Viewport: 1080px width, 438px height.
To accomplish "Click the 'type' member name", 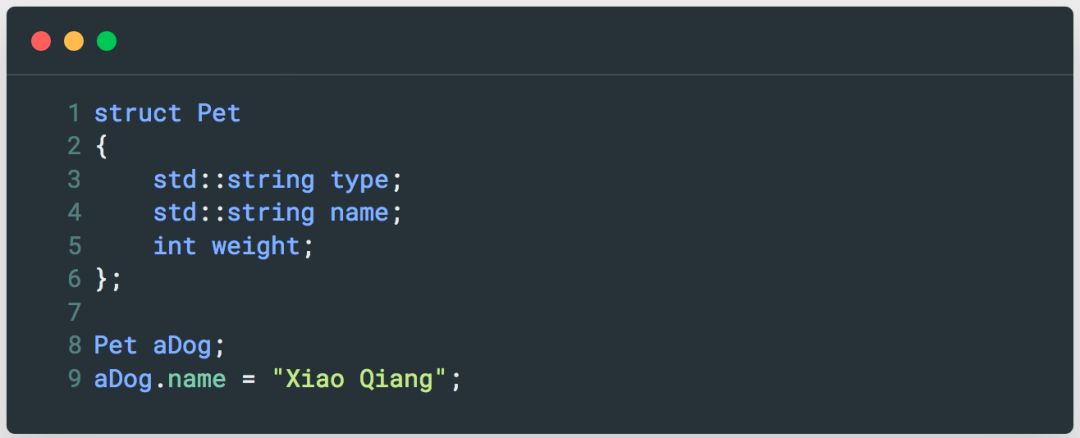I will [x=359, y=180].
